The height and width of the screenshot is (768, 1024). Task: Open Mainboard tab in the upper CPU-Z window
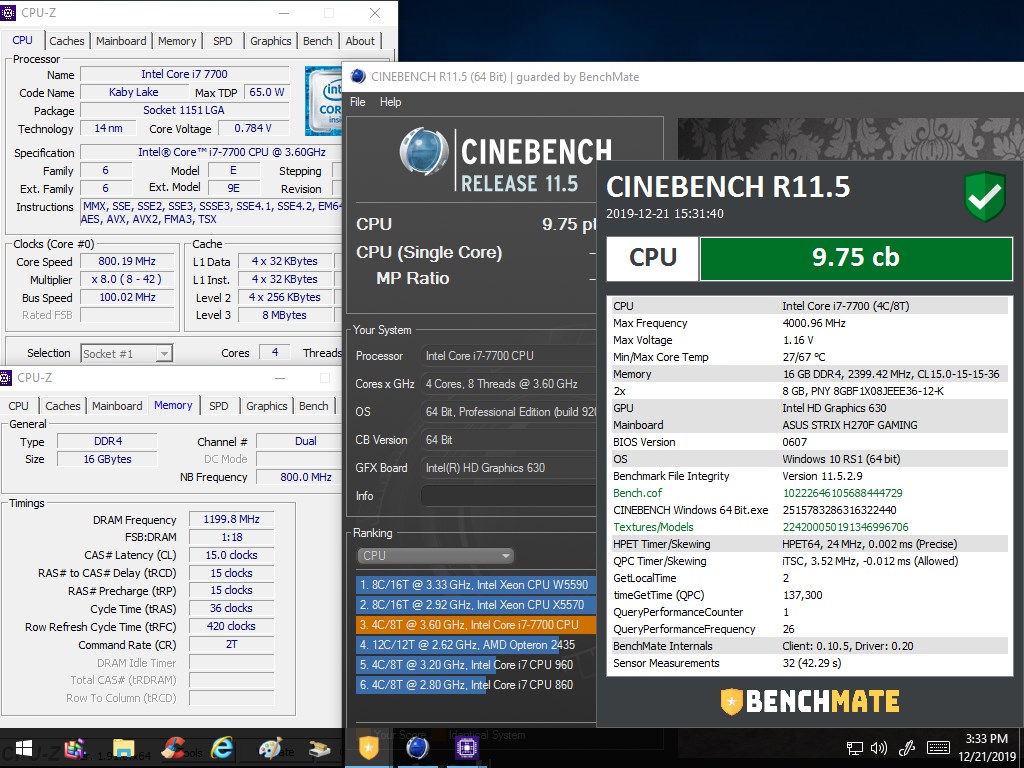click(x=121, y=40)
